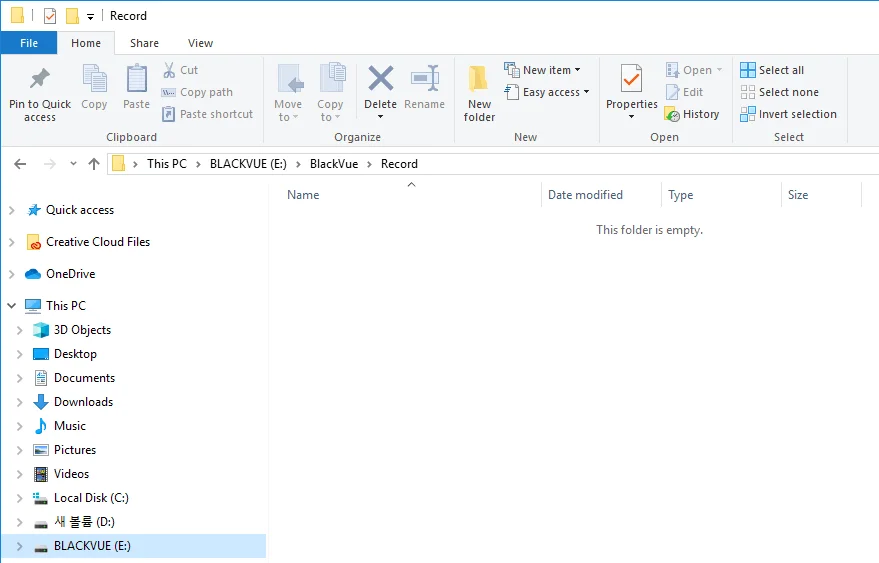Expand the Local Disk (C:) node
Viewport: 879px width, 563px height.
[x=19, y=498]
